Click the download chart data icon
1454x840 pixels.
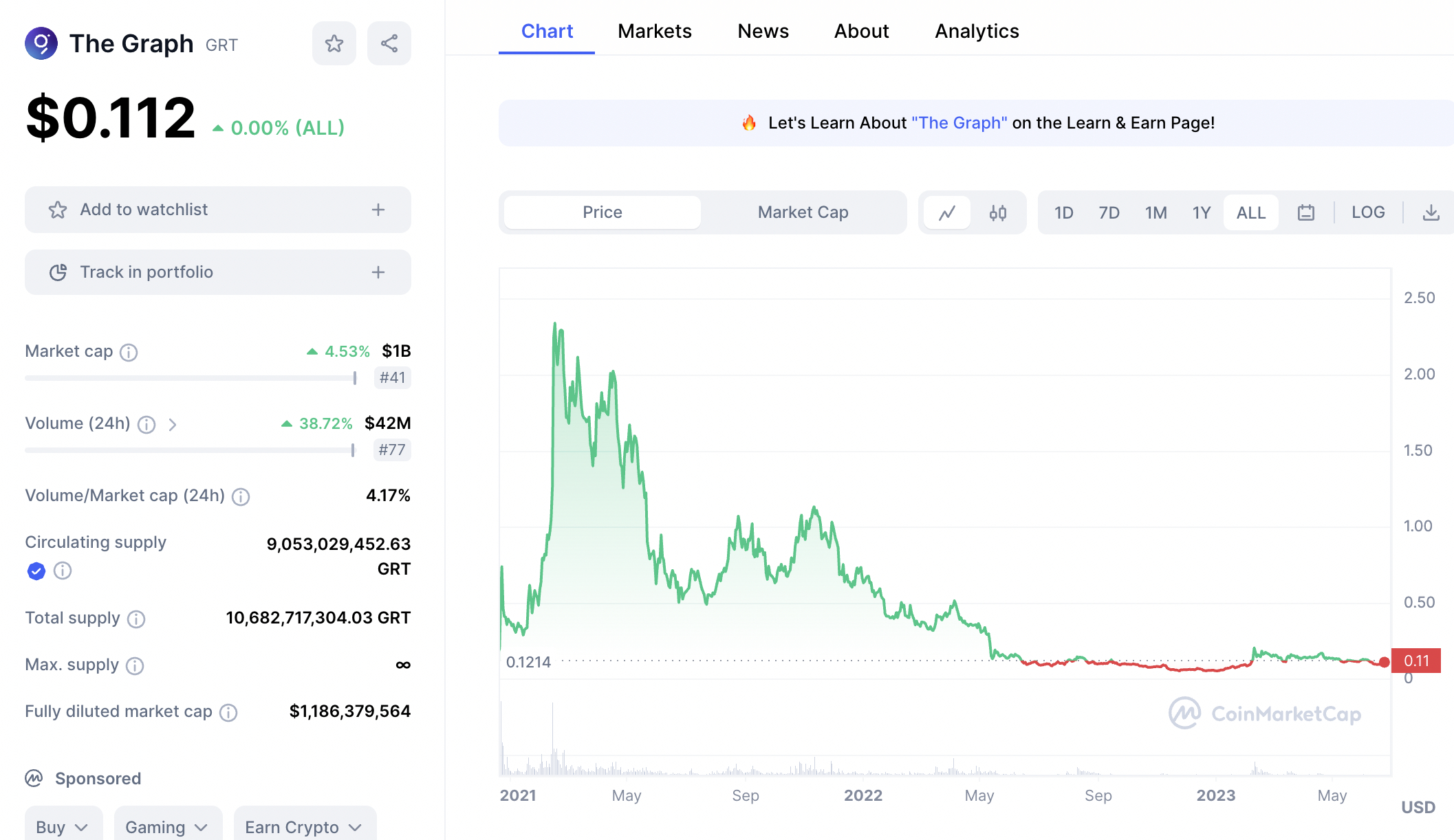(x=1431, y=212)
